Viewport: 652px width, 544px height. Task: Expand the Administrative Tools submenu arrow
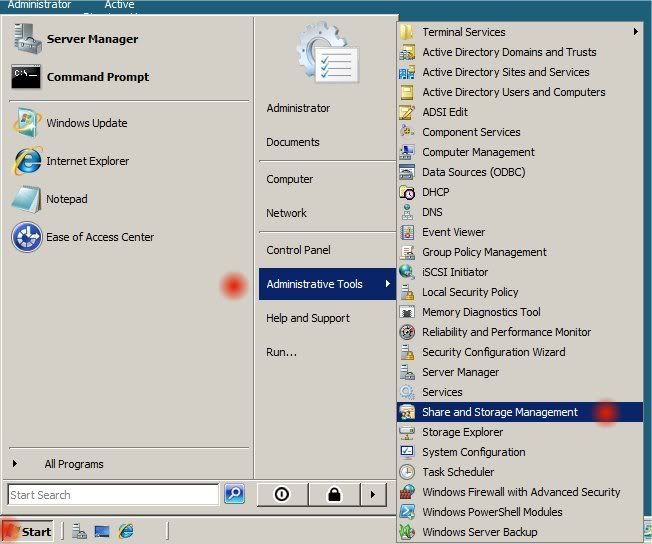point(388,284)
